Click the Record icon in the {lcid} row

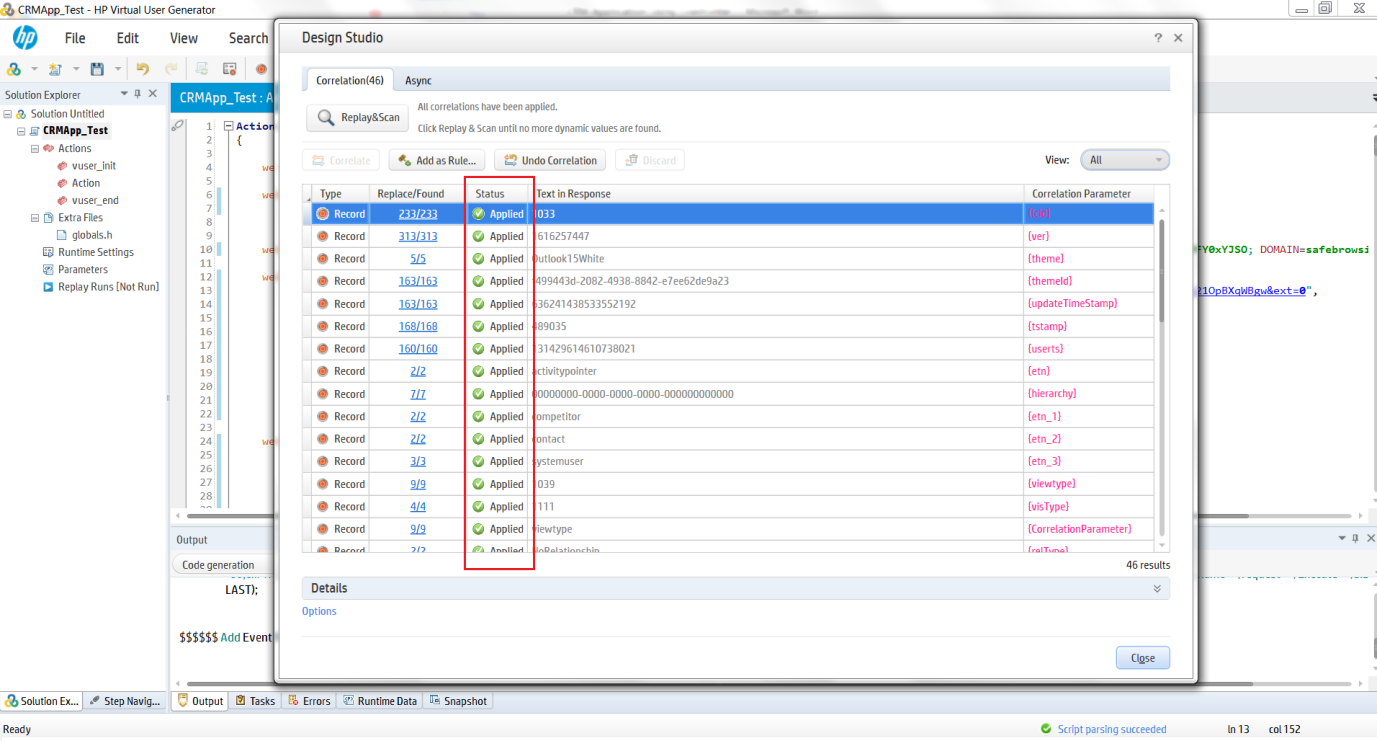(323, 214)
